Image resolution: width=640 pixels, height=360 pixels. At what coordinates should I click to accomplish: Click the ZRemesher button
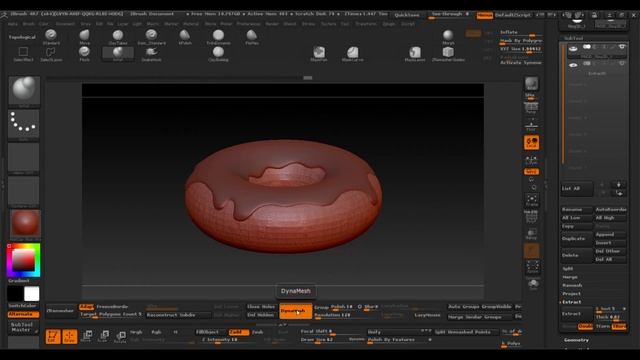pos(61,311)
